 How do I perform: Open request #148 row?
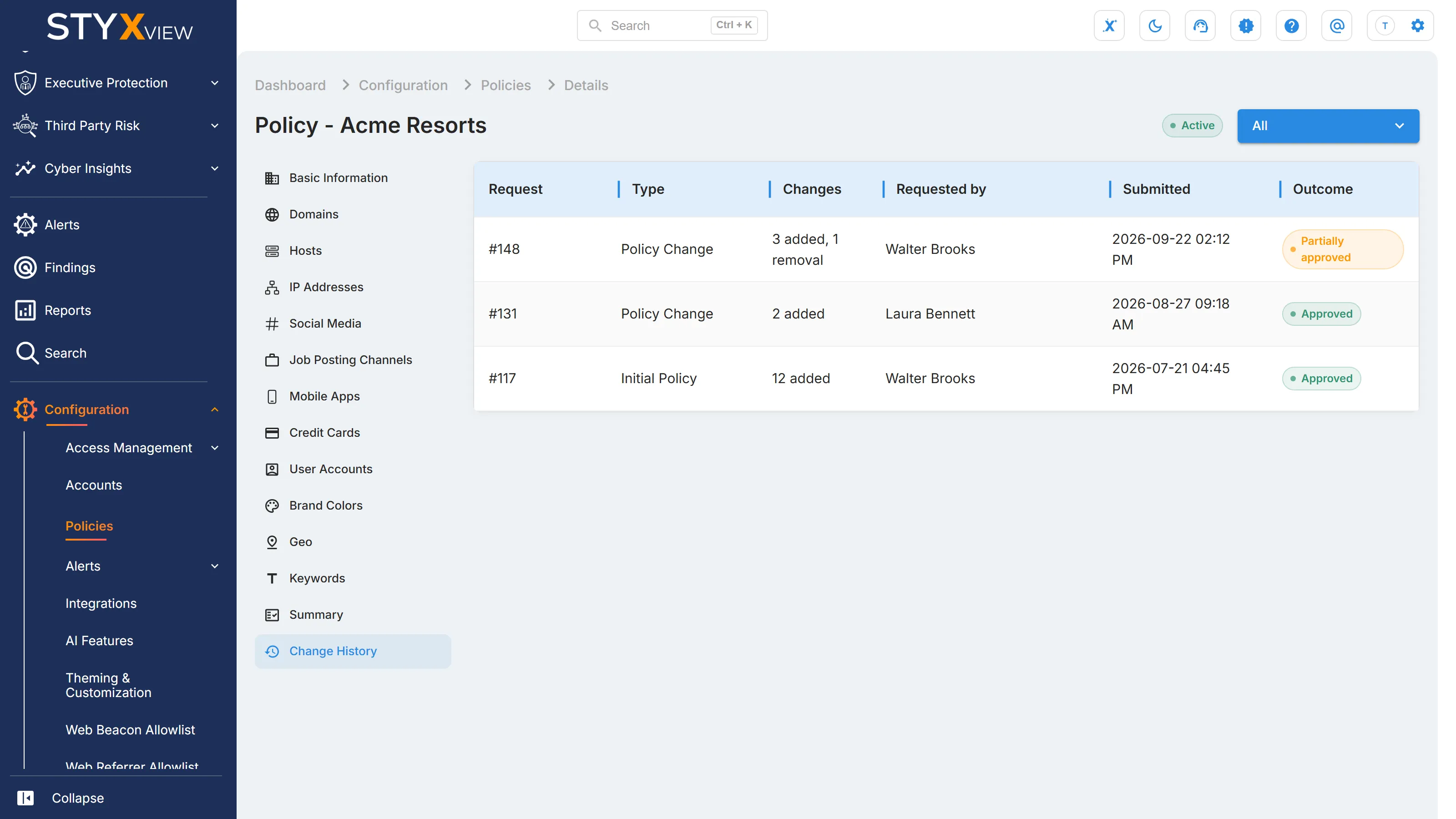coord(945,249)
